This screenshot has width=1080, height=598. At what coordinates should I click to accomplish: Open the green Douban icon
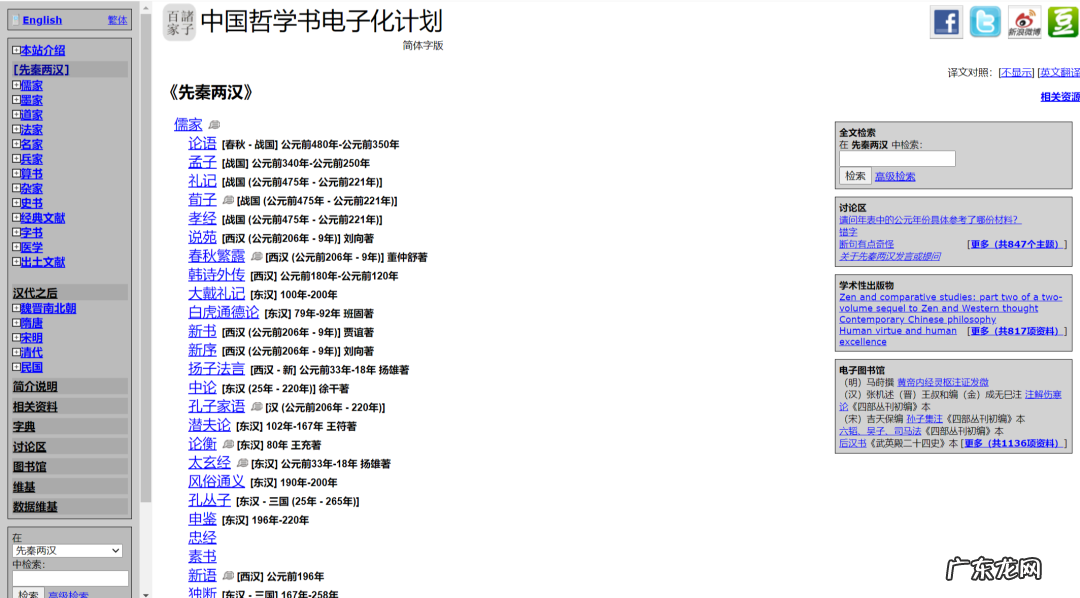(1062, 22)
